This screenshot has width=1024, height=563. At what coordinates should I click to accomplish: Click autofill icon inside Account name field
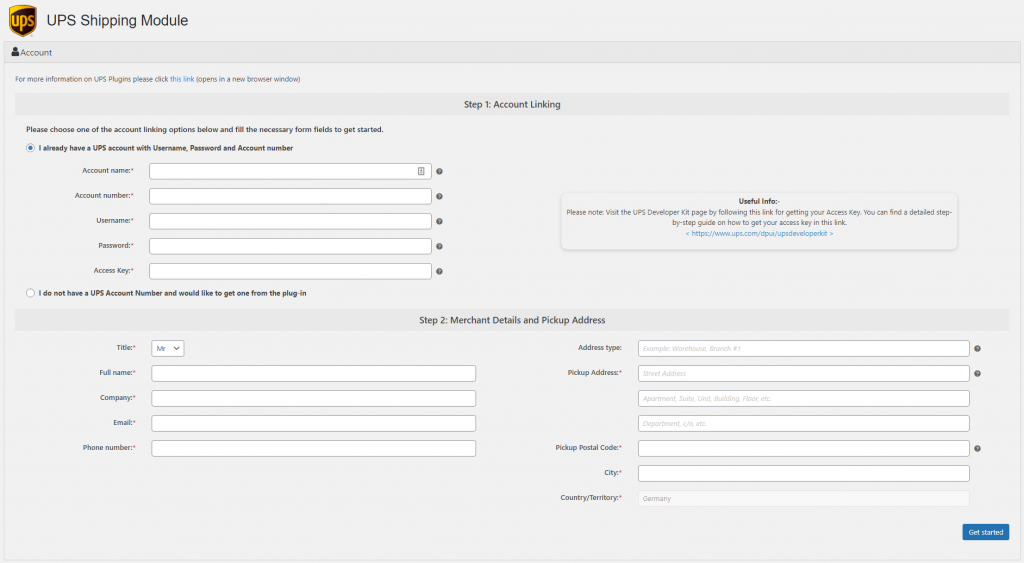pyautogui.click(x=421, y=171)
